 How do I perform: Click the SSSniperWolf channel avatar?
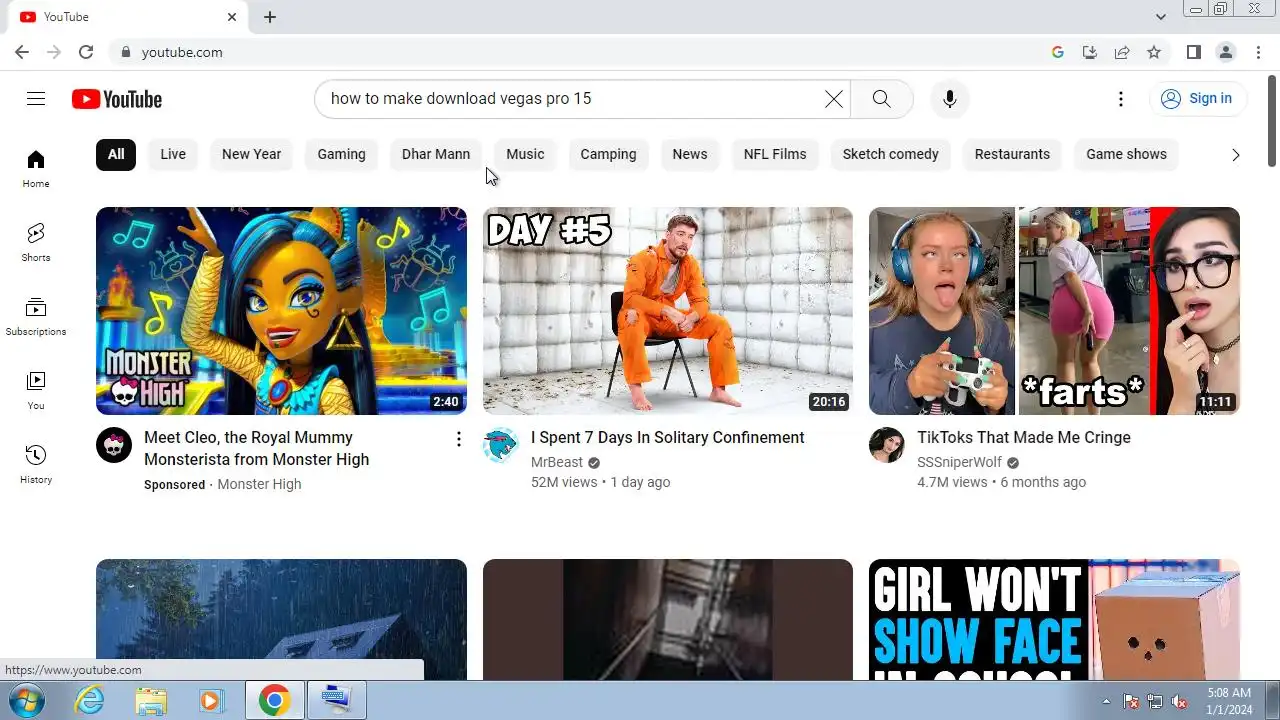[887, 445]
